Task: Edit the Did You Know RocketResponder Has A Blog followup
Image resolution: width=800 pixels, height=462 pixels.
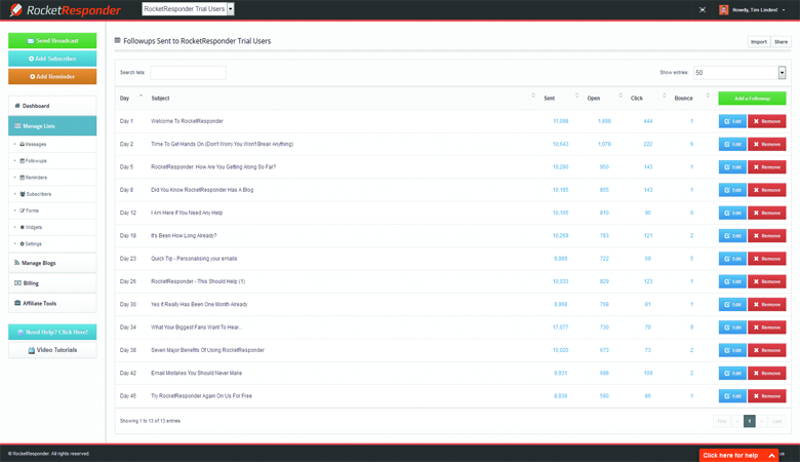Action: (x=732, y=190)
